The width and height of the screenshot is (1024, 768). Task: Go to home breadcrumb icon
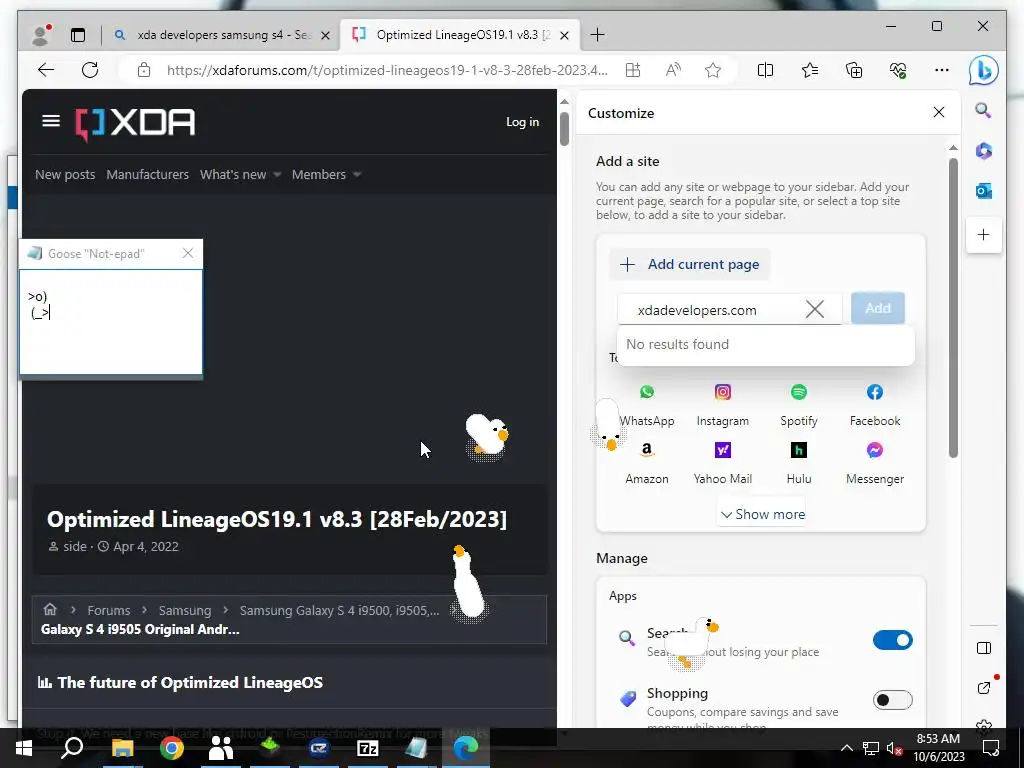click(50, 609)
